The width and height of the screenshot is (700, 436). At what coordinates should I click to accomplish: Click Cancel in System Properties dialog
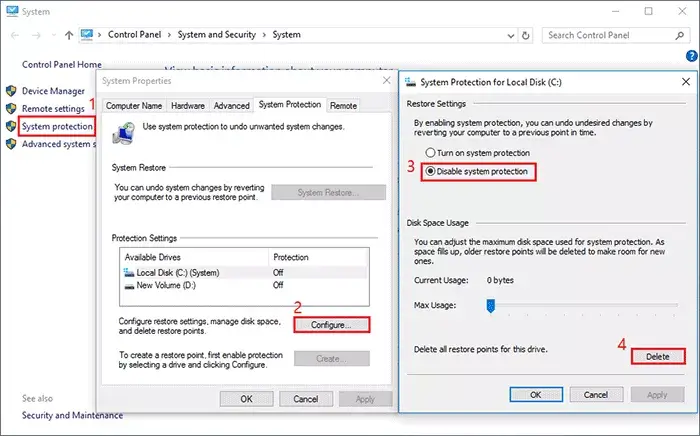point(306,399)
